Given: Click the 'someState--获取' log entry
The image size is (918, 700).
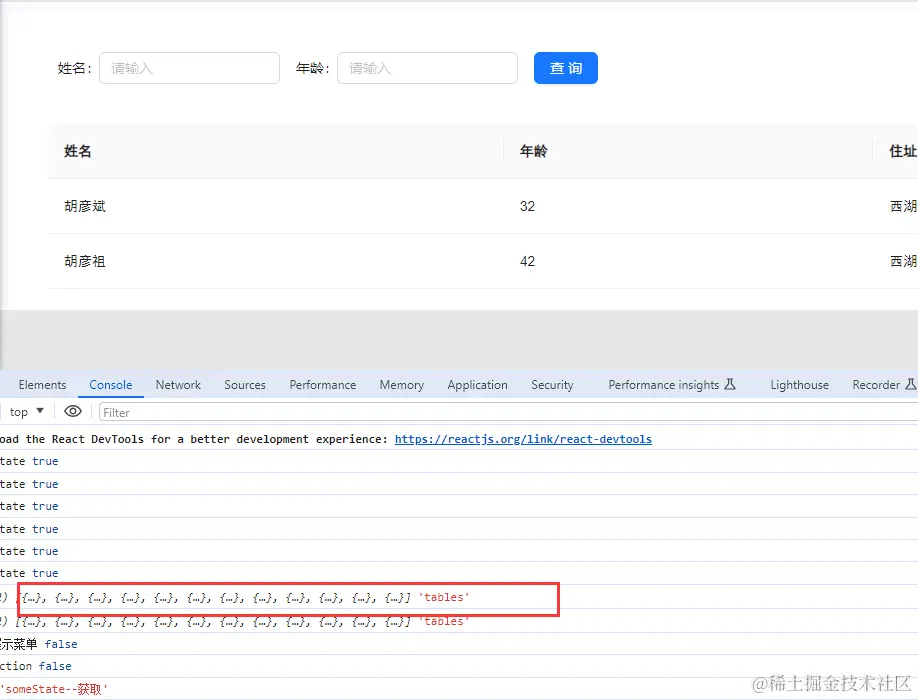Looking at the screenshot, I should 54,689.
